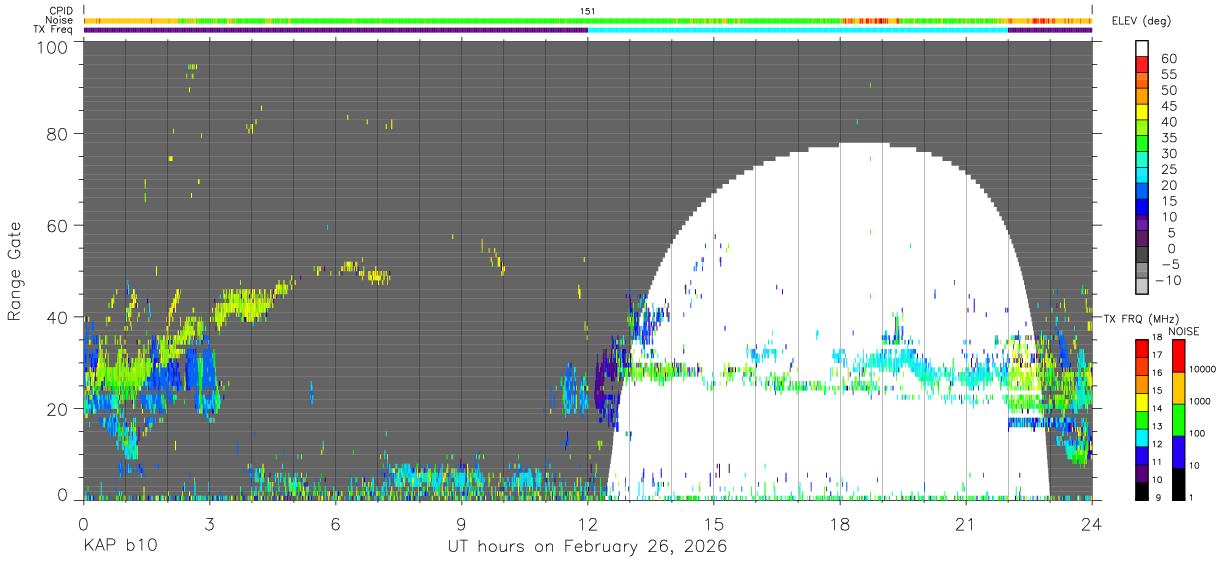Click the 21 tick label on time axis

966,525
